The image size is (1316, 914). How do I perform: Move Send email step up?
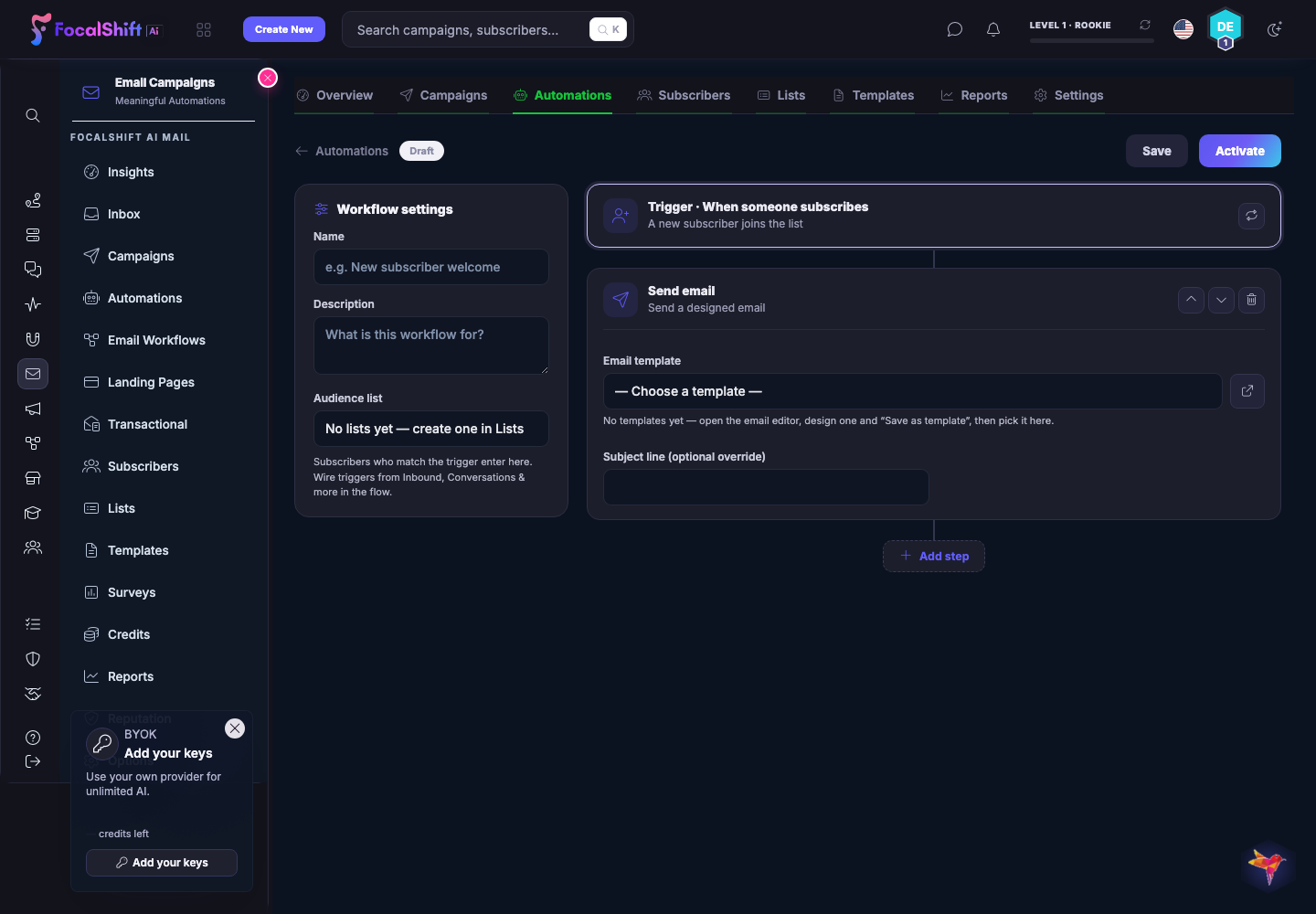pyautogui.click(x=1191, y=300)
